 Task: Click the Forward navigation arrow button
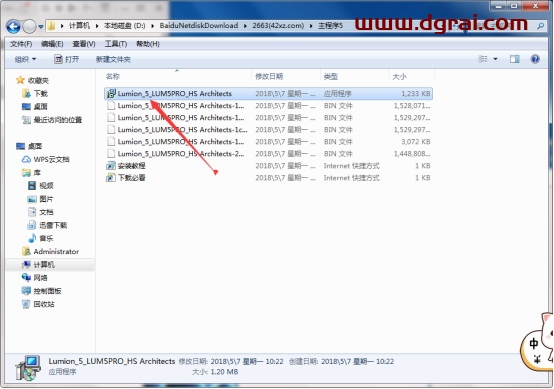pos(29,26)
